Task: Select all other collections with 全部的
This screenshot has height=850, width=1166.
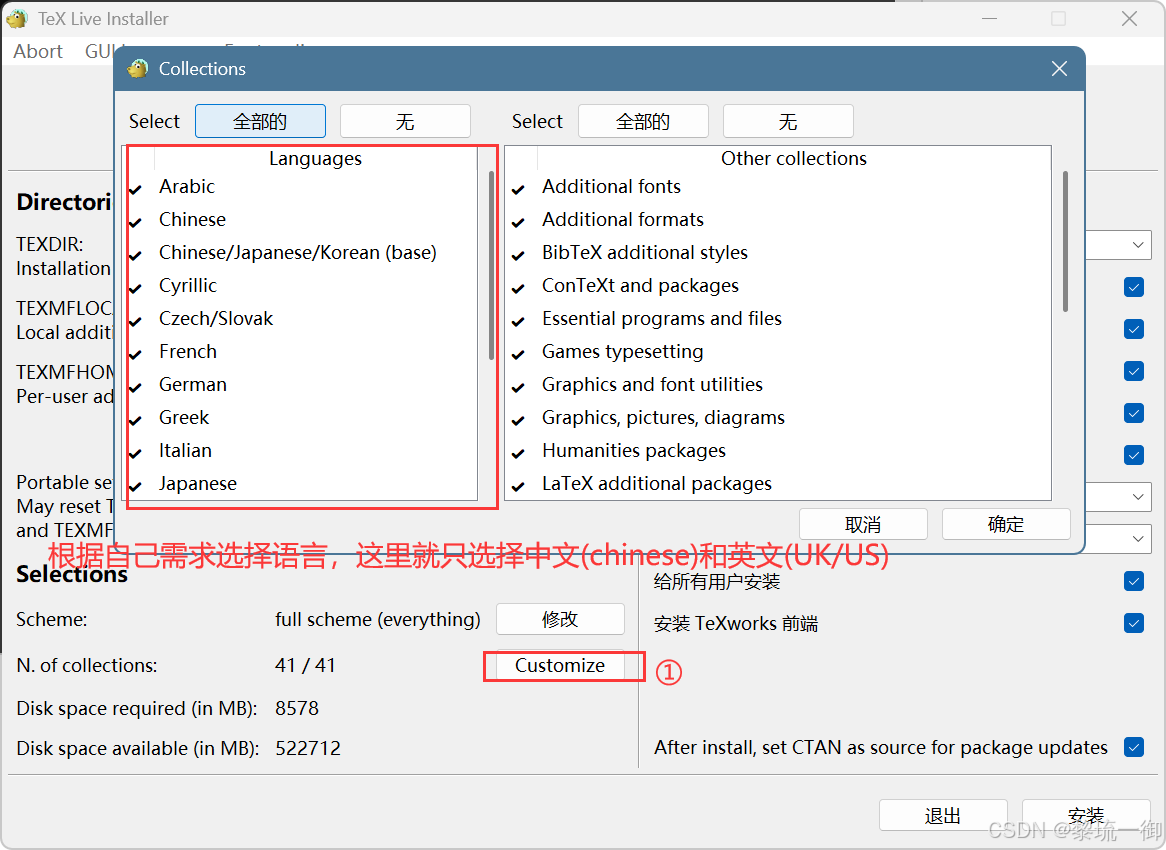Action: point(643,121)
